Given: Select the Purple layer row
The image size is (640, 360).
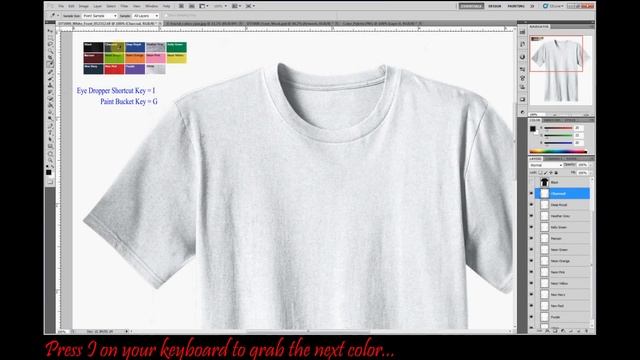Looking at the screenshot, I should click(x=562, y=317).
